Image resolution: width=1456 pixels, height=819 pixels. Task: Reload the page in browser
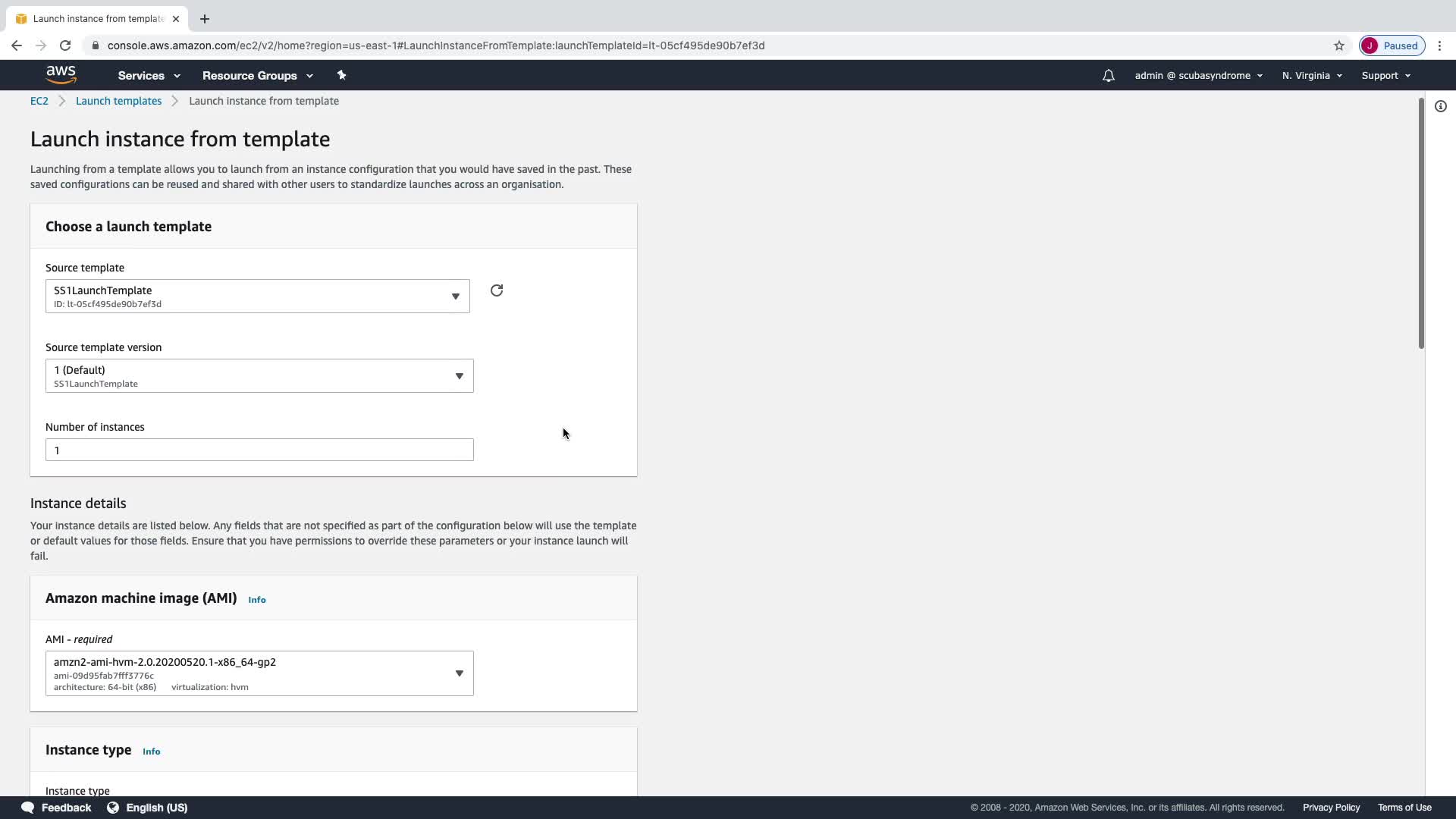coord(65,45)
